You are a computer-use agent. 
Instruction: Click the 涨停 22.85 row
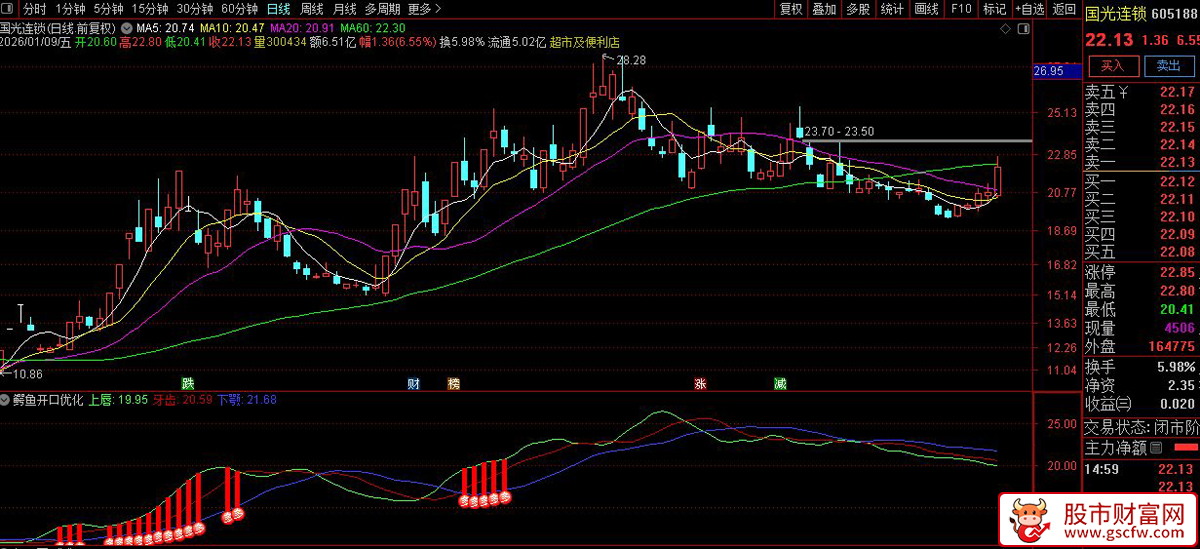point(1141,272)
